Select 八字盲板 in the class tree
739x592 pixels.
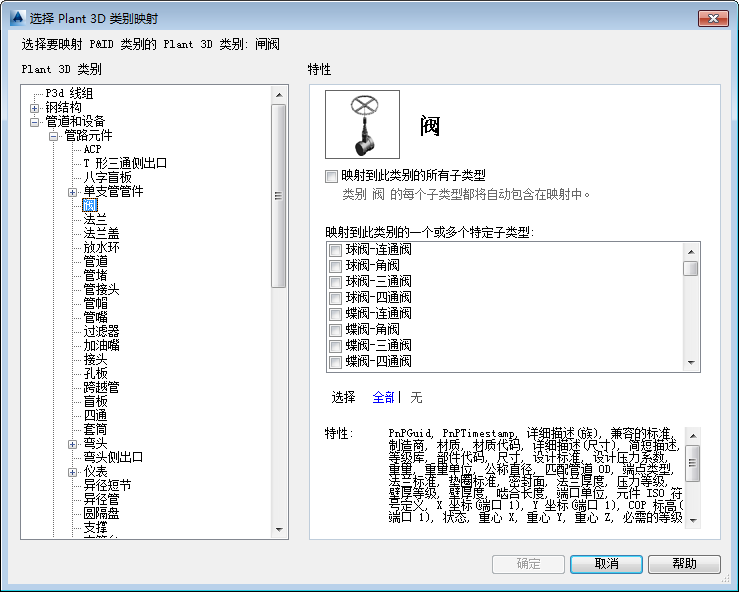(x=107, y=177)
